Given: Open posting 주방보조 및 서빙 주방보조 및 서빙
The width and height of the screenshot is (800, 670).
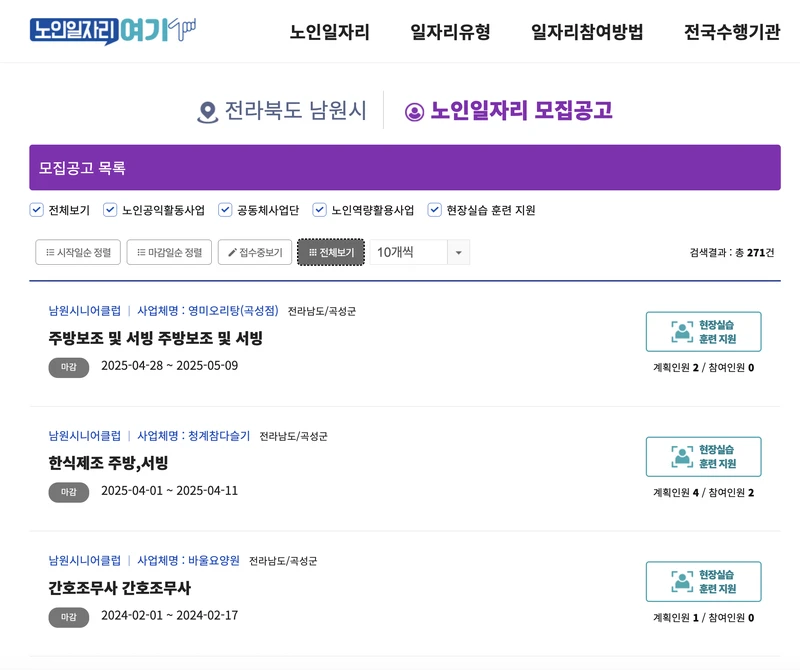Looking at the screenshot, I should pos(155,338).
